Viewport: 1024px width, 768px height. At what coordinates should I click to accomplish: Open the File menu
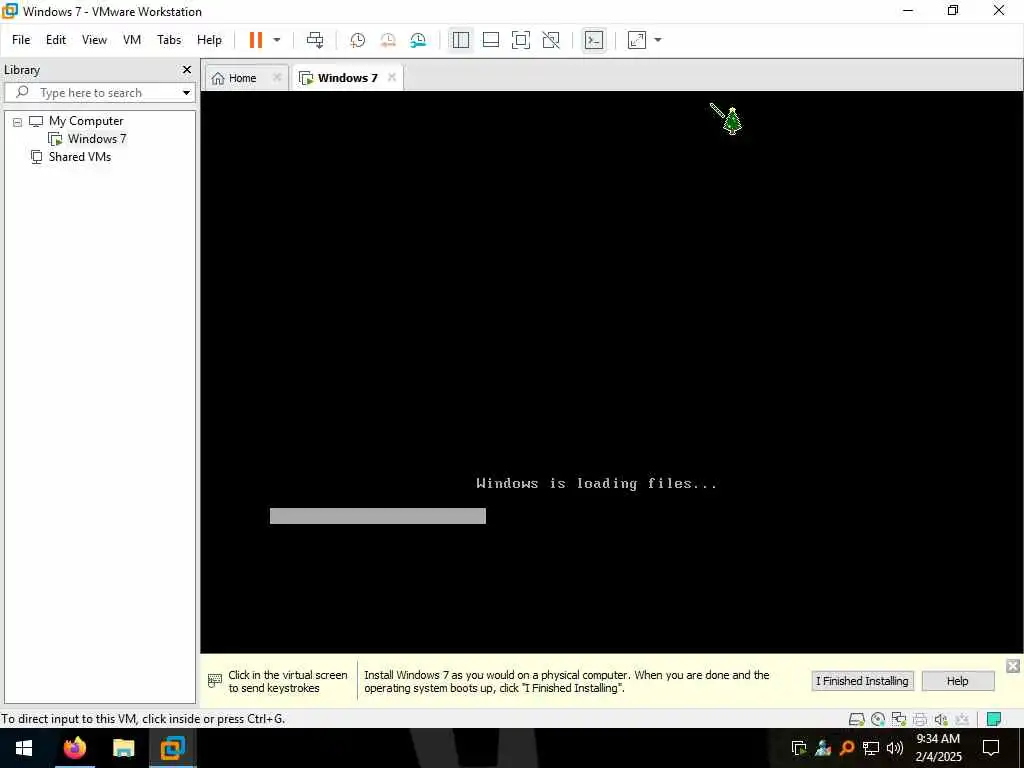21,40
